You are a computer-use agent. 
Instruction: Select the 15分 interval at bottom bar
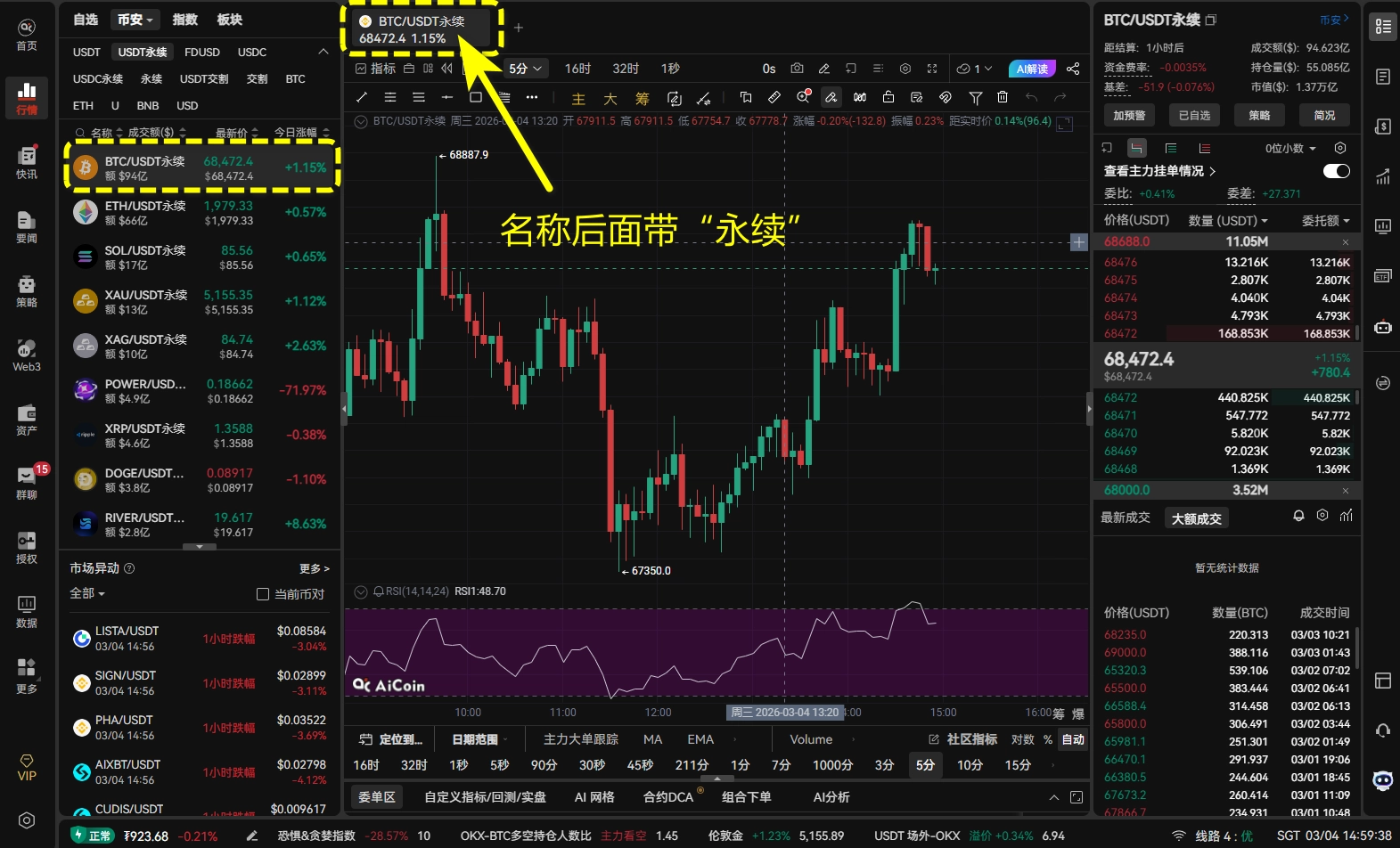click(1018, 765)
